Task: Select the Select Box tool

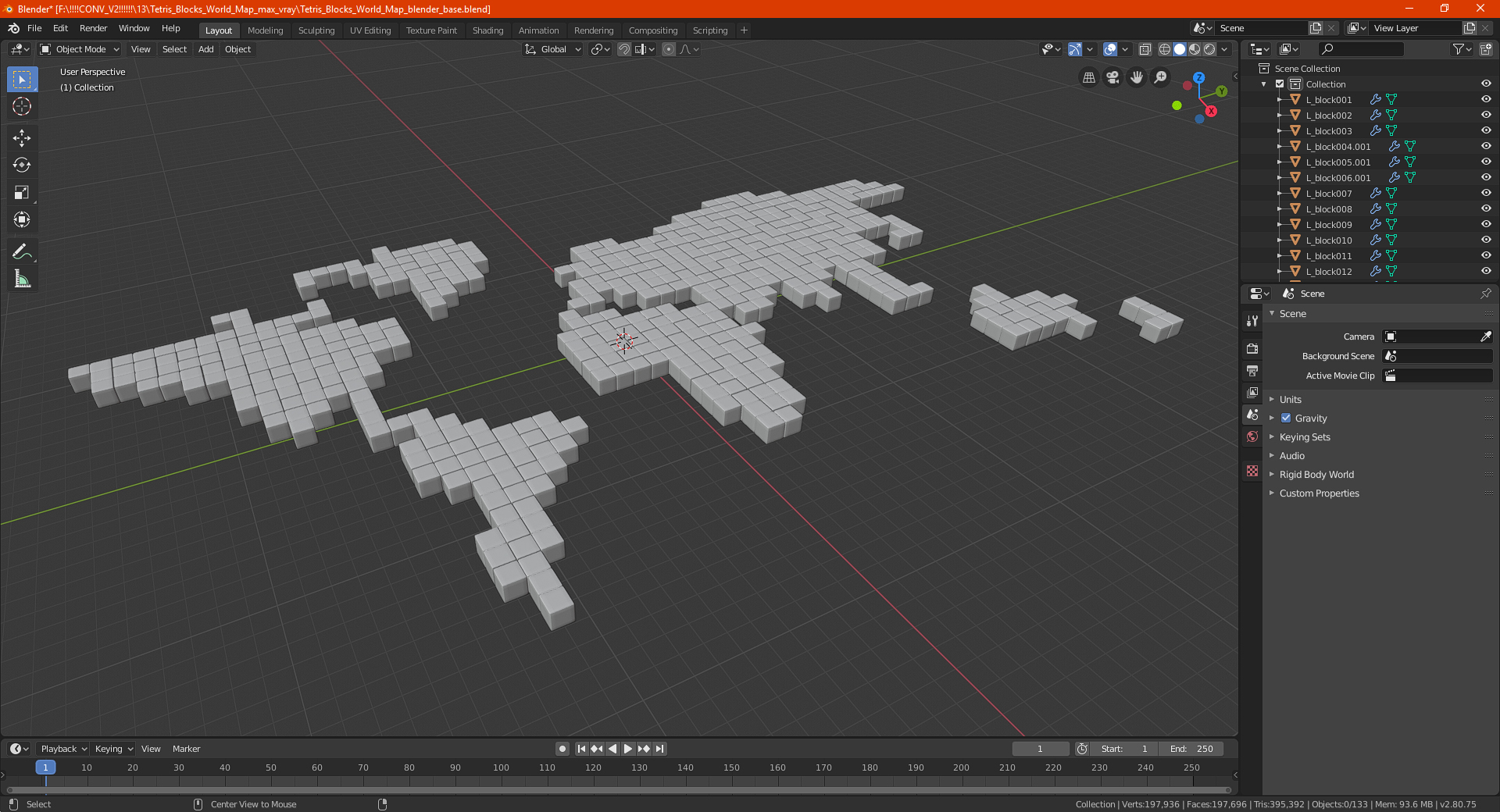Action: [x=22, y=79]
